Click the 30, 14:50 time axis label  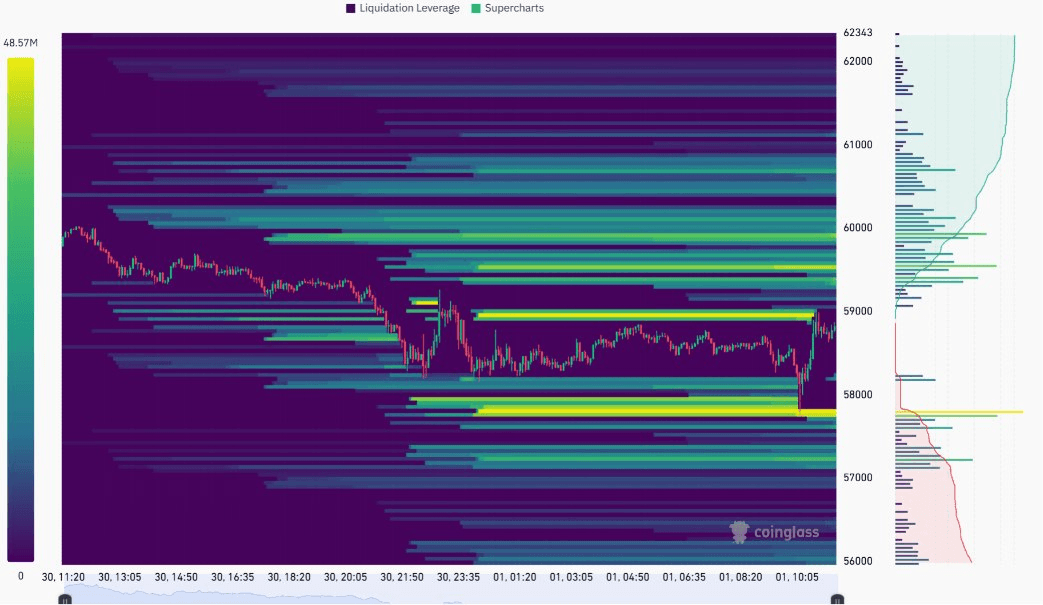tap(176, 577)
